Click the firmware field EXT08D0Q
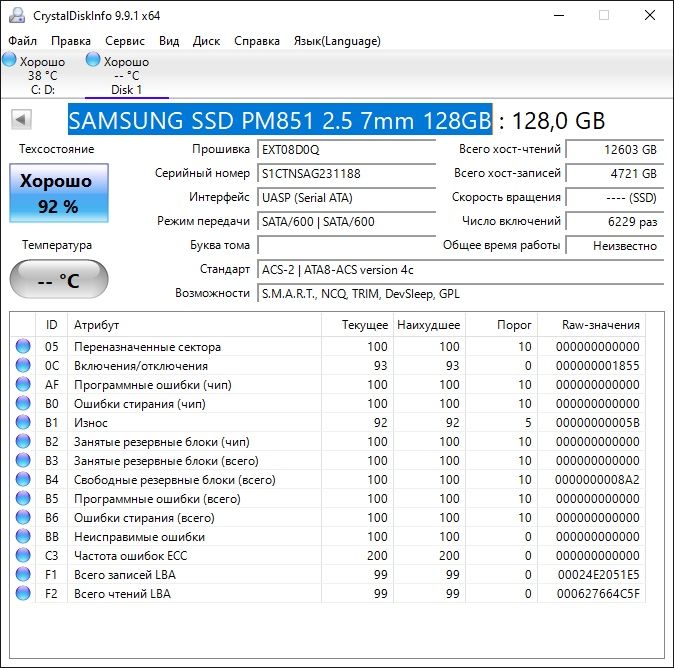 pos(346,150)
